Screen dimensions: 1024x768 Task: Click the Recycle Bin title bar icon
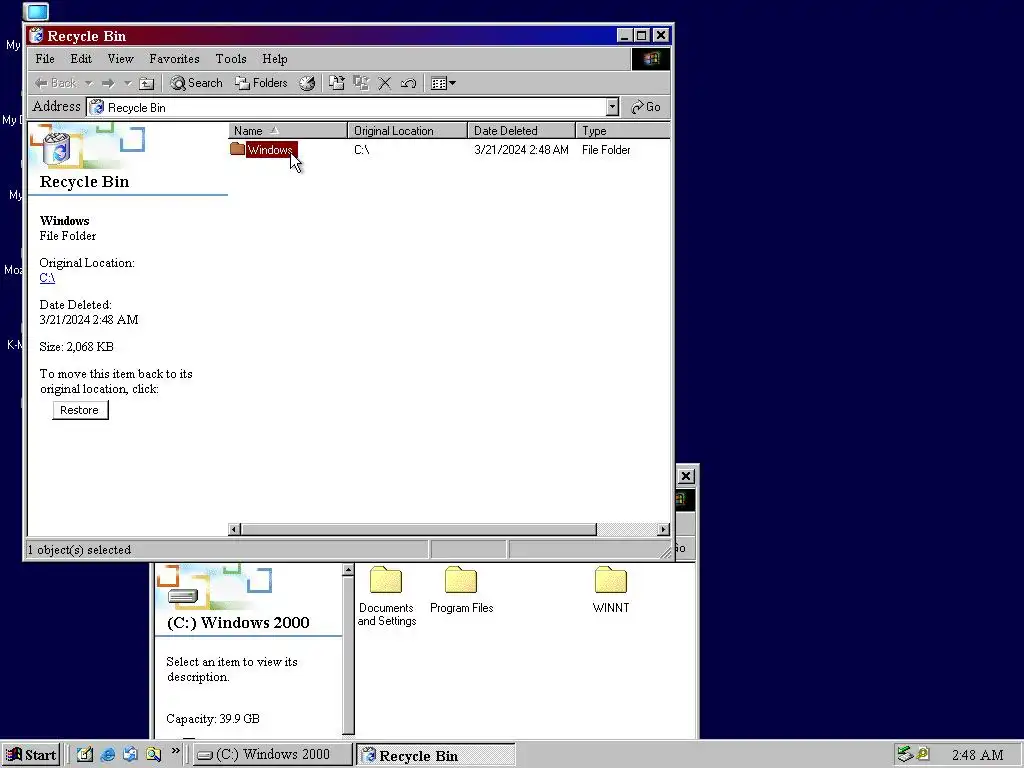(37, 35)
